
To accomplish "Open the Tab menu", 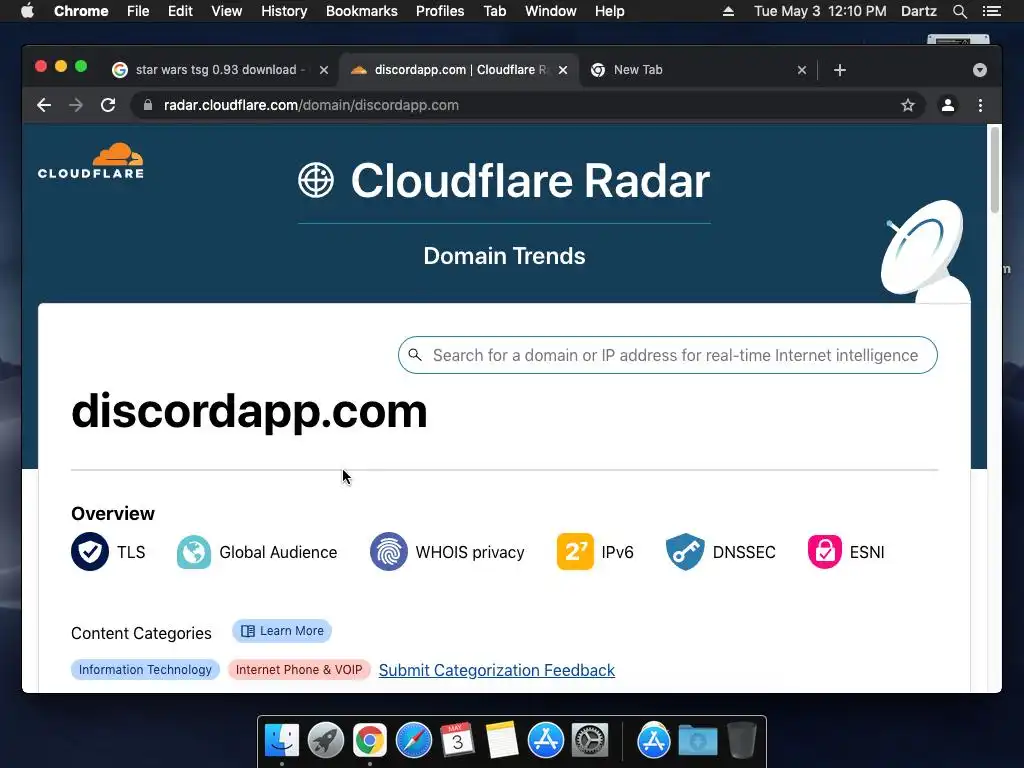I will (x=494, y=11).
